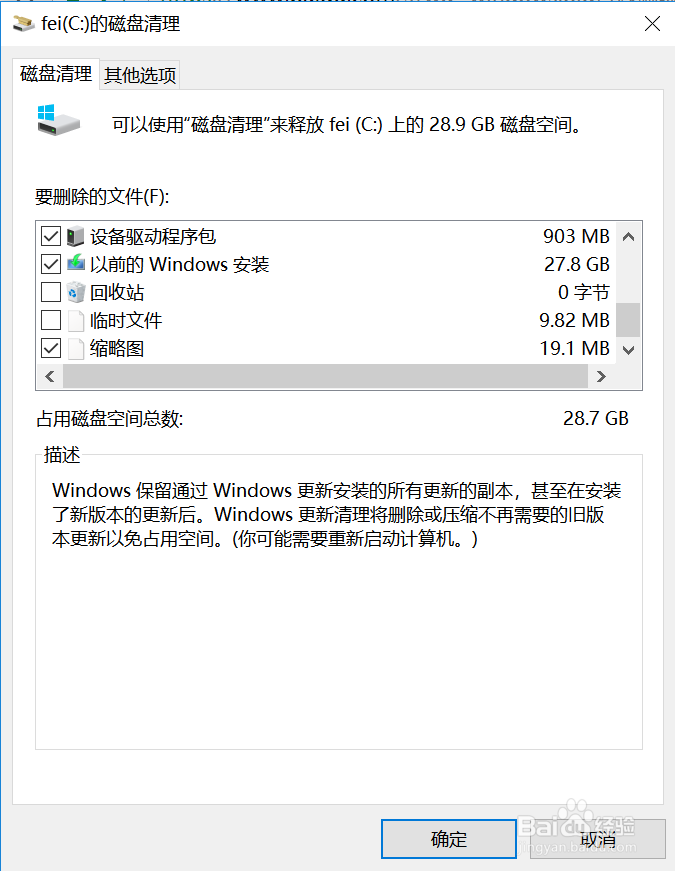Enable the 回收站 checkbox
The width and height of the screenshot is (675, 871).
click(x=50, y=293)
